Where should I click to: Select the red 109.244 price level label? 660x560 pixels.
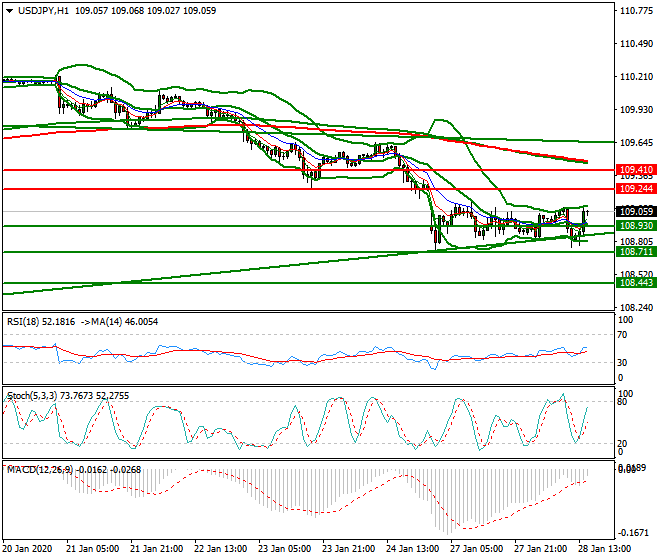coord(636,189)
